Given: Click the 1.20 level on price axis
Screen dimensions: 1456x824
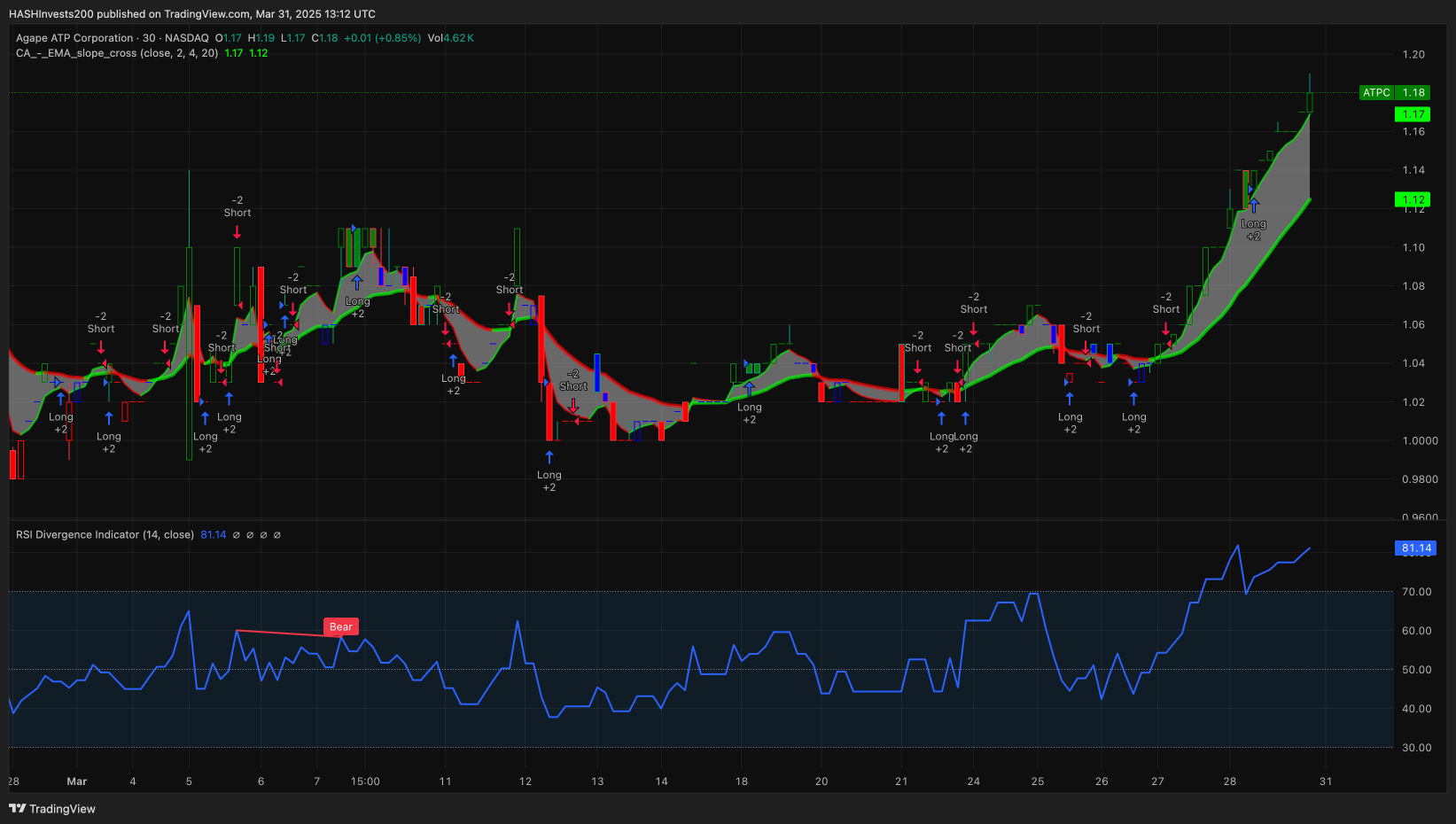Looking at the screenshot, I should point(1413,54).
